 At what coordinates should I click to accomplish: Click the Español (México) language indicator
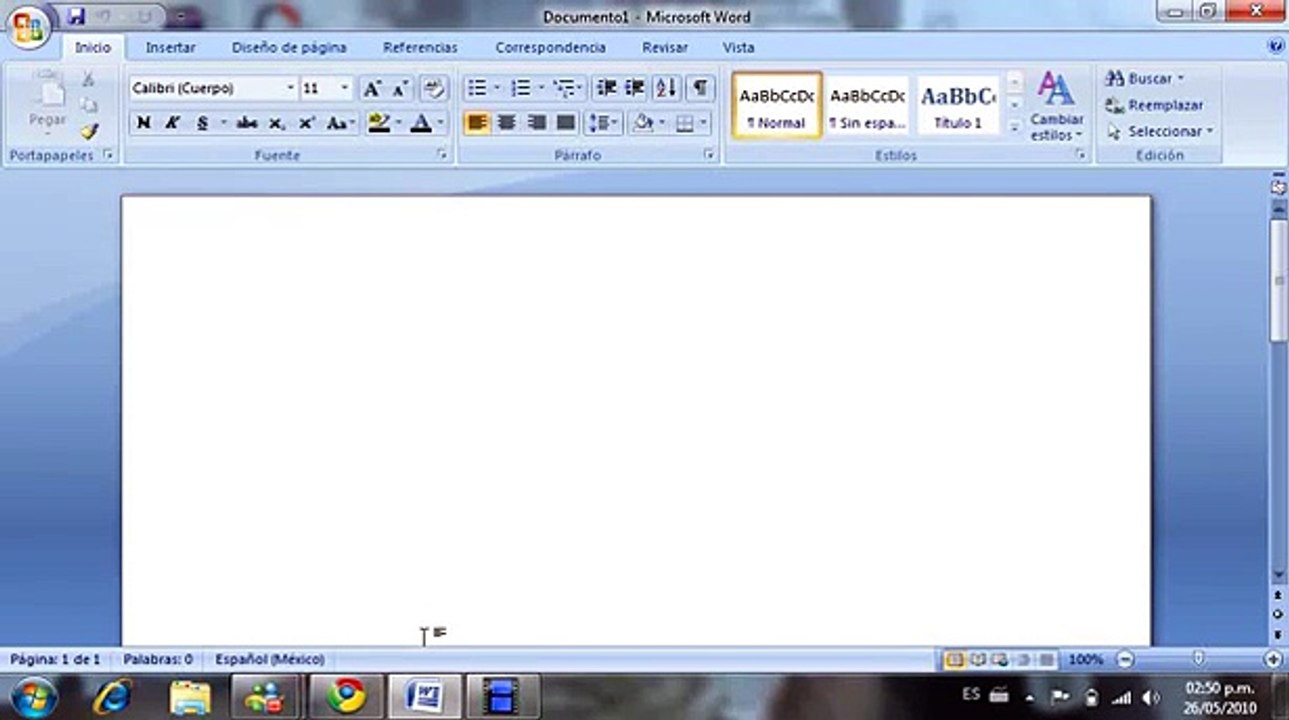[270, 660]
